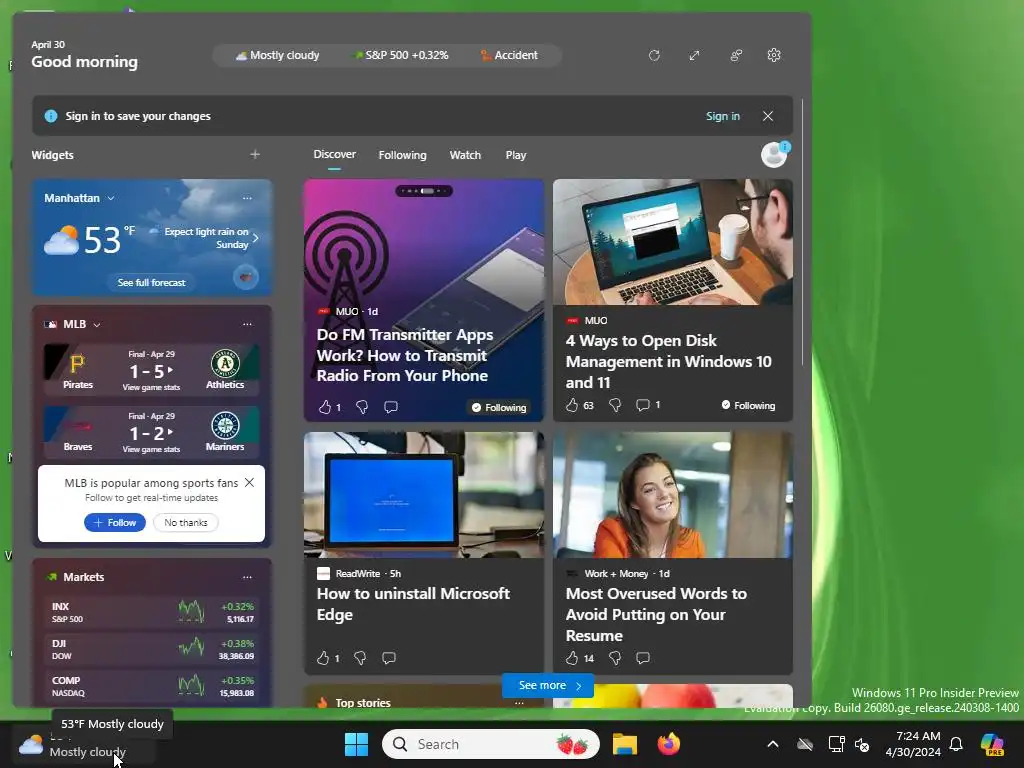Open comments on the Disk Management article
Viewport: 1024px width, 768px height.
643,406
